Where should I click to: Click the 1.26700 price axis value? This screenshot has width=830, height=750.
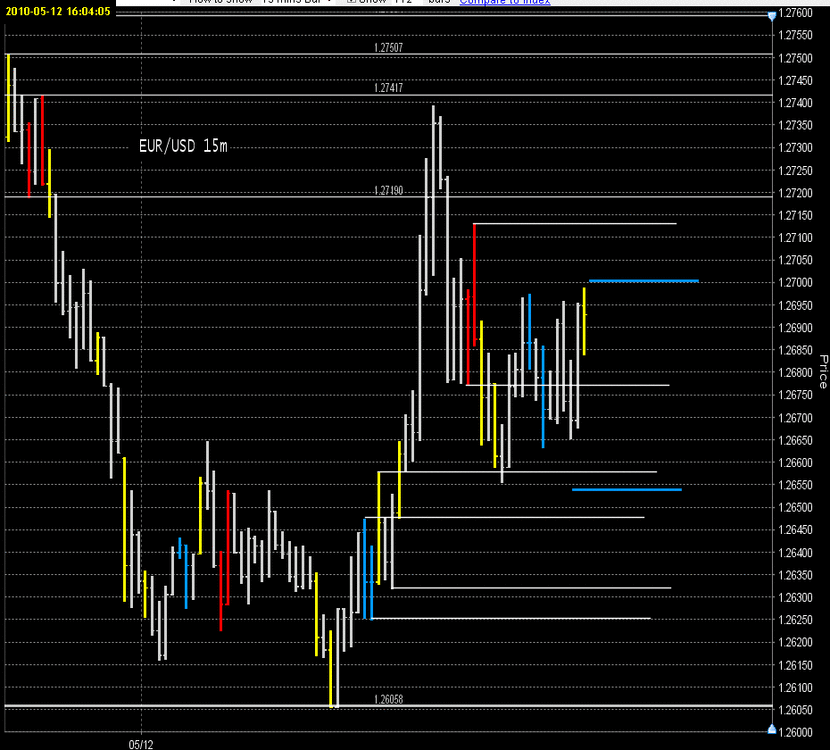(x=796, y=418)
